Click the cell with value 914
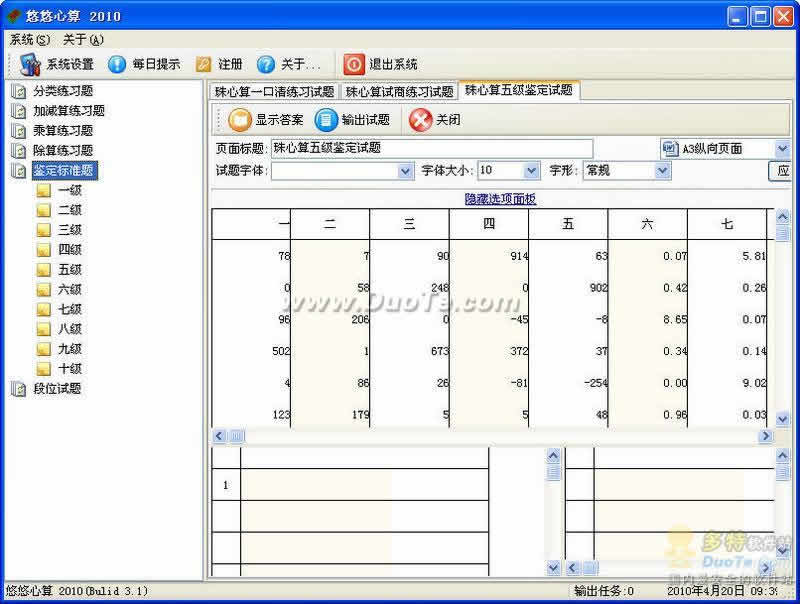This screenshot has height=604, width=800. [x=489, y=256]
